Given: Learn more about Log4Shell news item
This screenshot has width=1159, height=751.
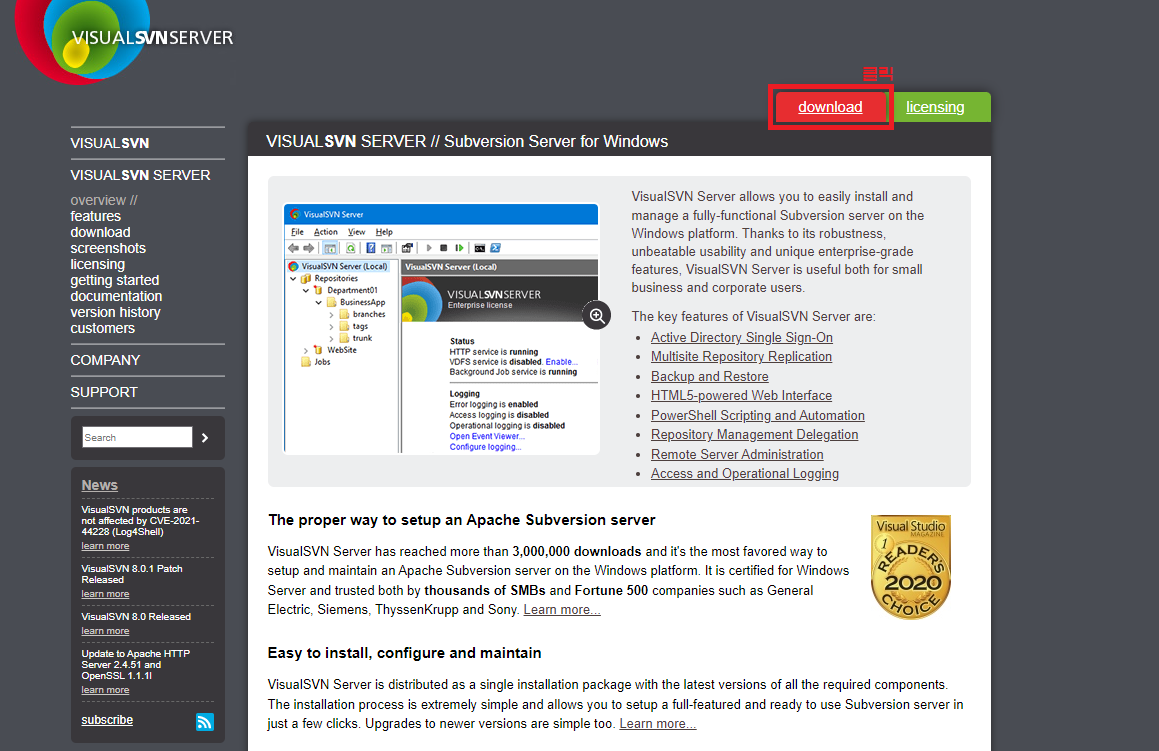Looking at the screenshot, I should click(x=105, y=546).
